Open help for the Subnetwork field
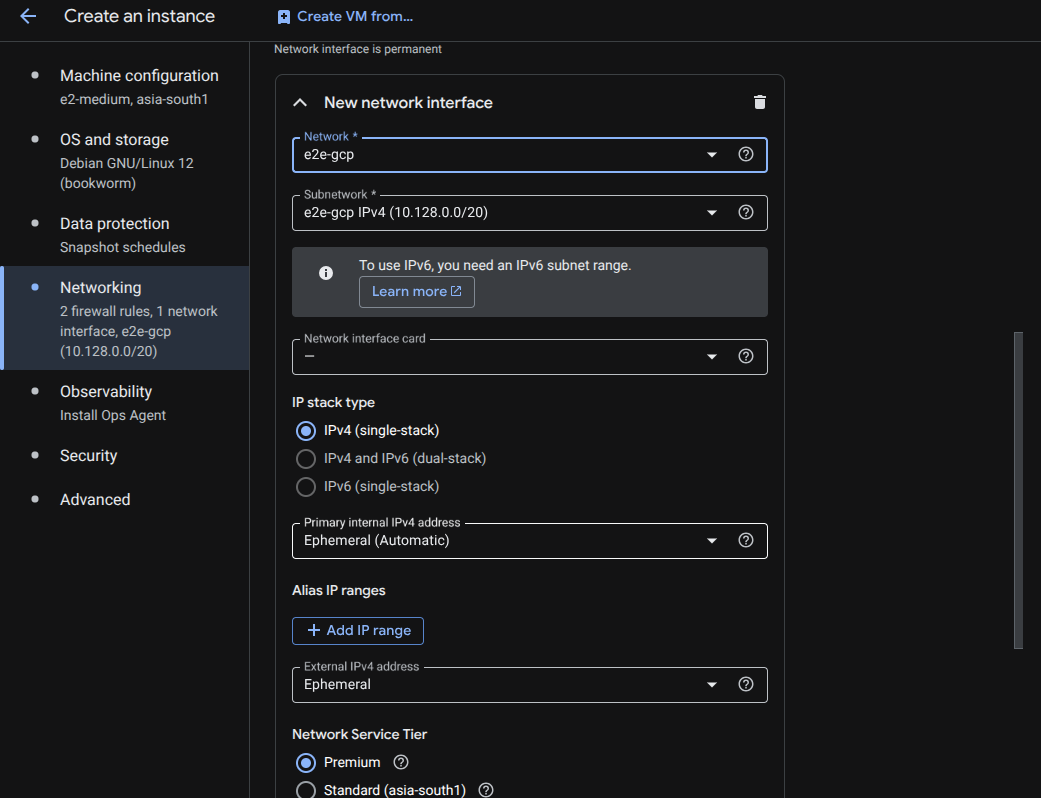Viewport: 1041px width, 798px height. pos(746,212)
